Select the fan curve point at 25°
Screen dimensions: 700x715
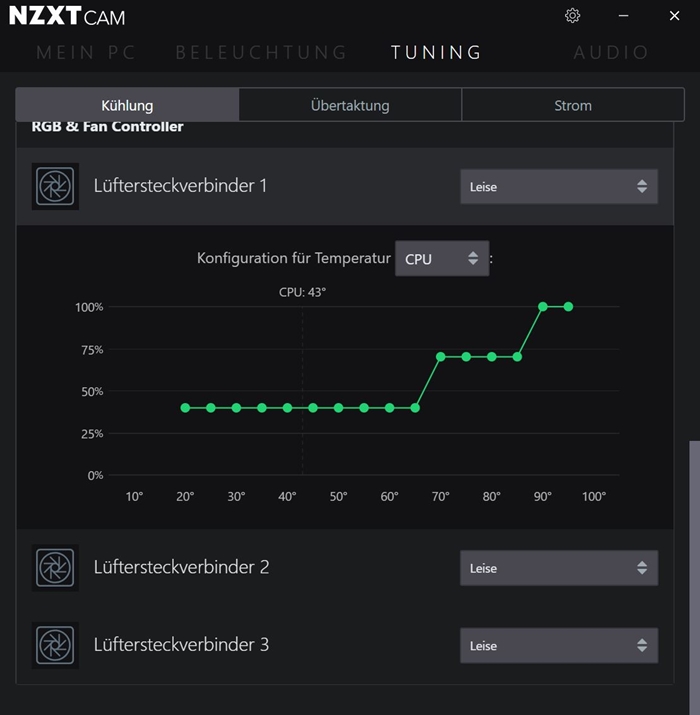pos(211,408)
